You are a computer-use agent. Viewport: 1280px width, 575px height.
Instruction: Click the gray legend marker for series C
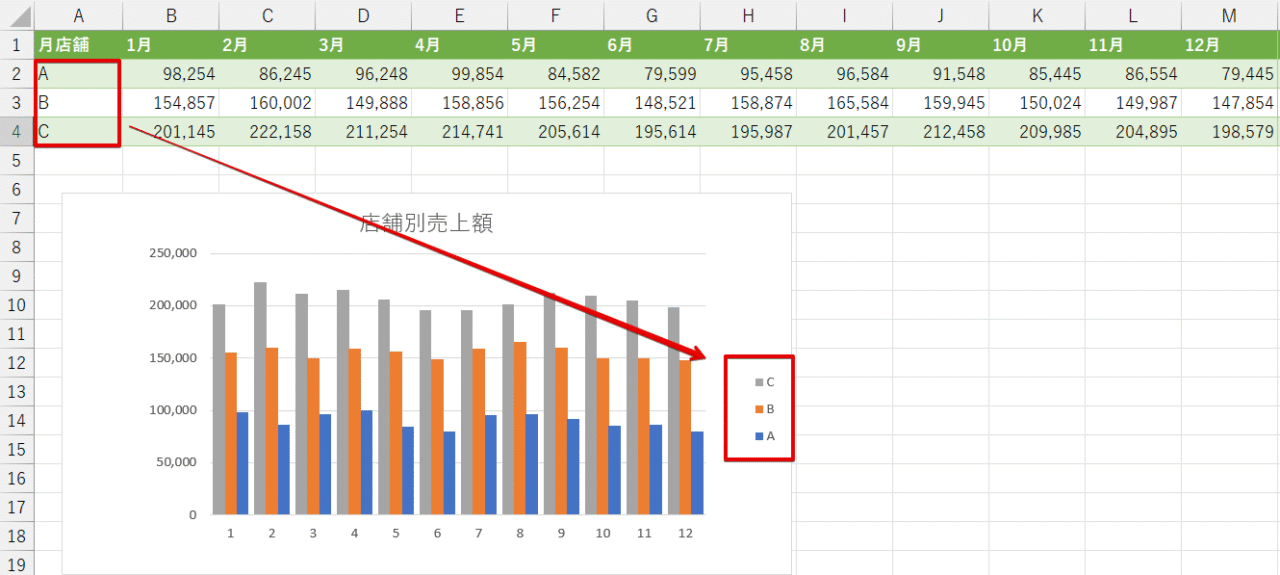(758, 382)
